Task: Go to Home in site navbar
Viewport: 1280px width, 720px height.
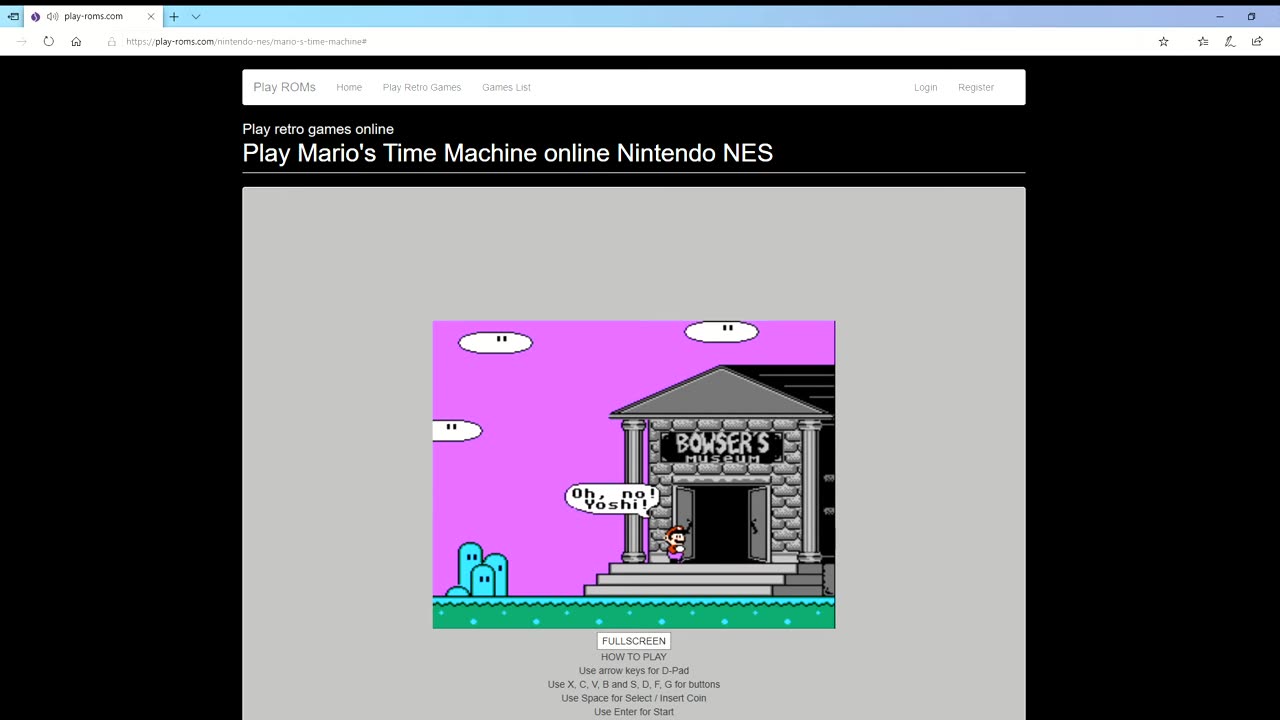Action: (349, 87)
